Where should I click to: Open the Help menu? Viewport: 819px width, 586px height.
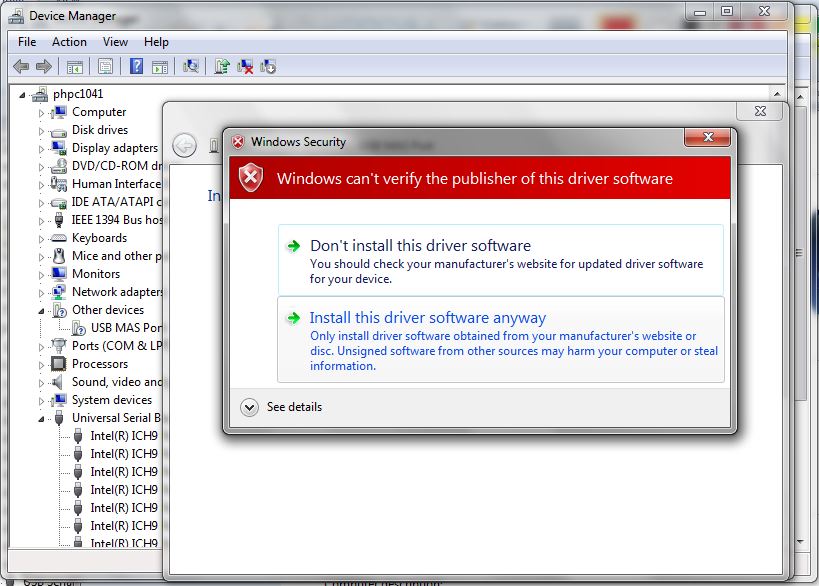156,42
